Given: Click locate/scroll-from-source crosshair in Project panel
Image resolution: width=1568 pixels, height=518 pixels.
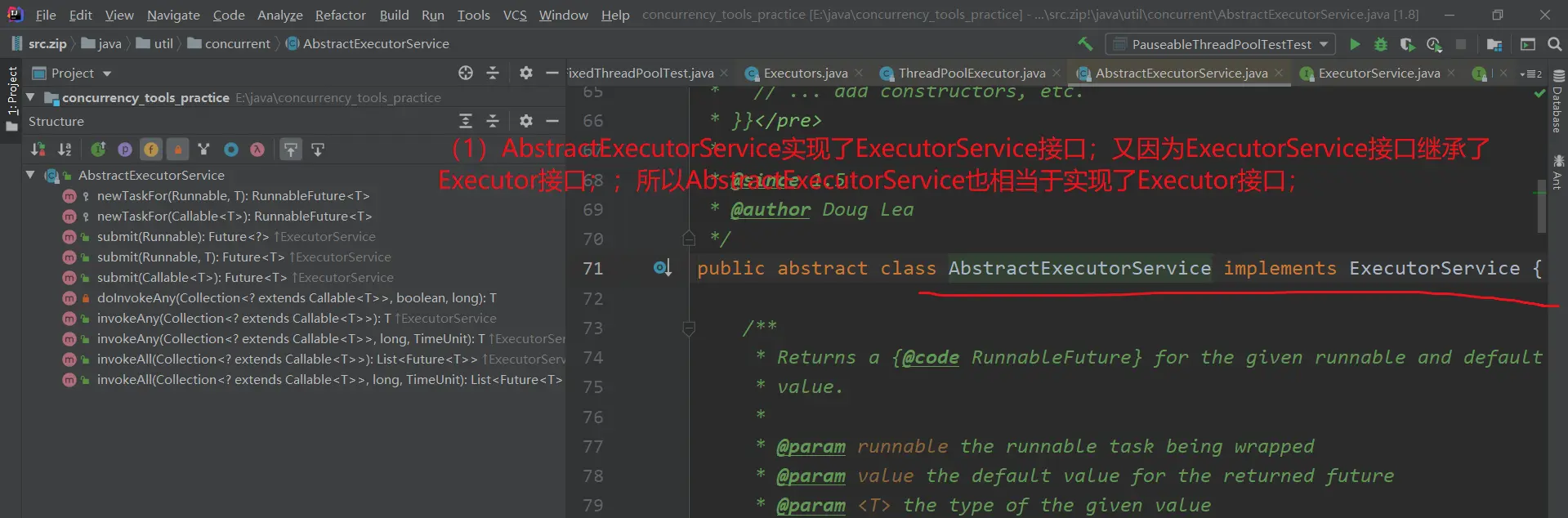Looking at the screenshot, I should 466,73.
